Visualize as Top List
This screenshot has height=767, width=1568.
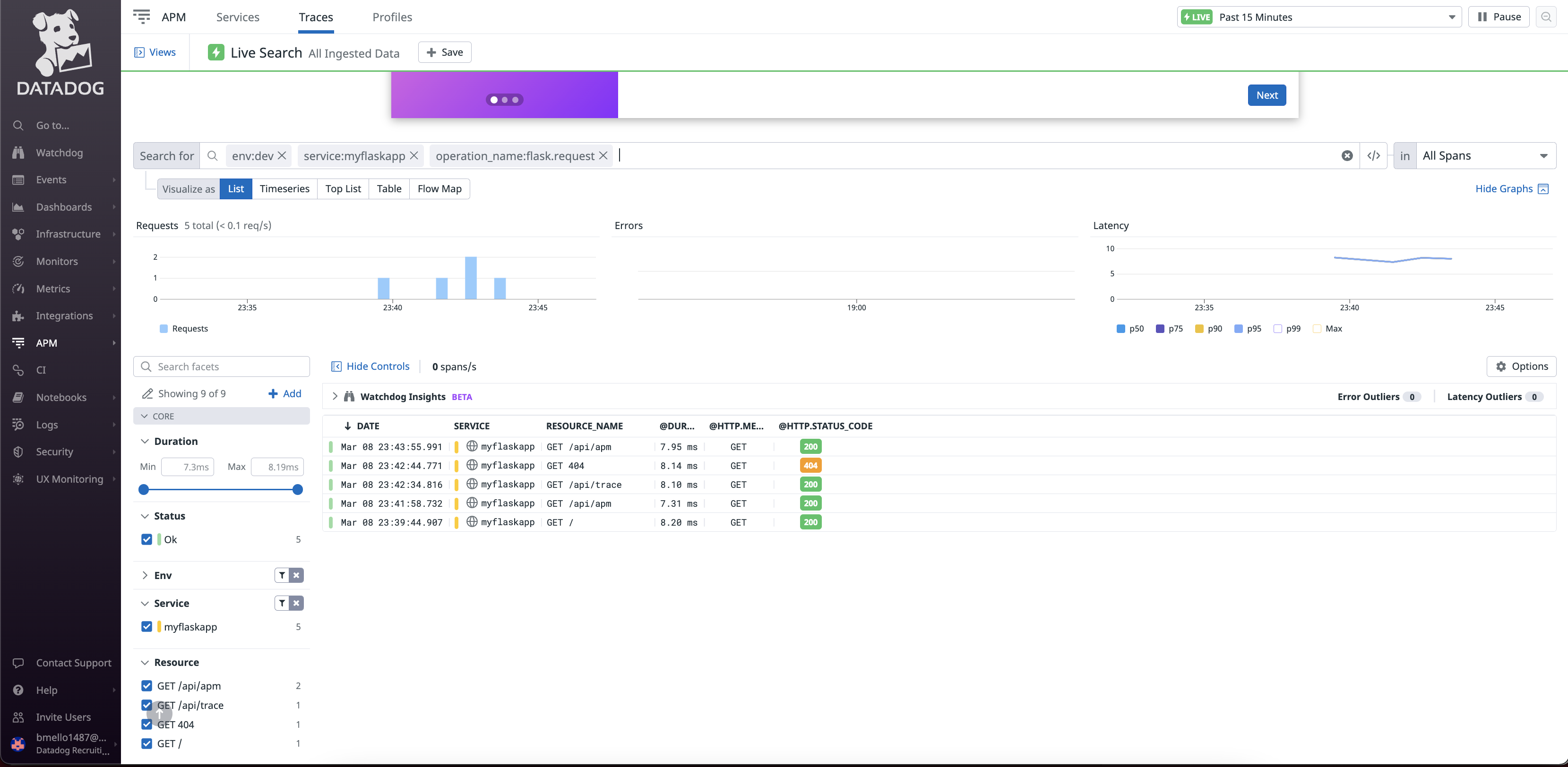coord(343,189)
